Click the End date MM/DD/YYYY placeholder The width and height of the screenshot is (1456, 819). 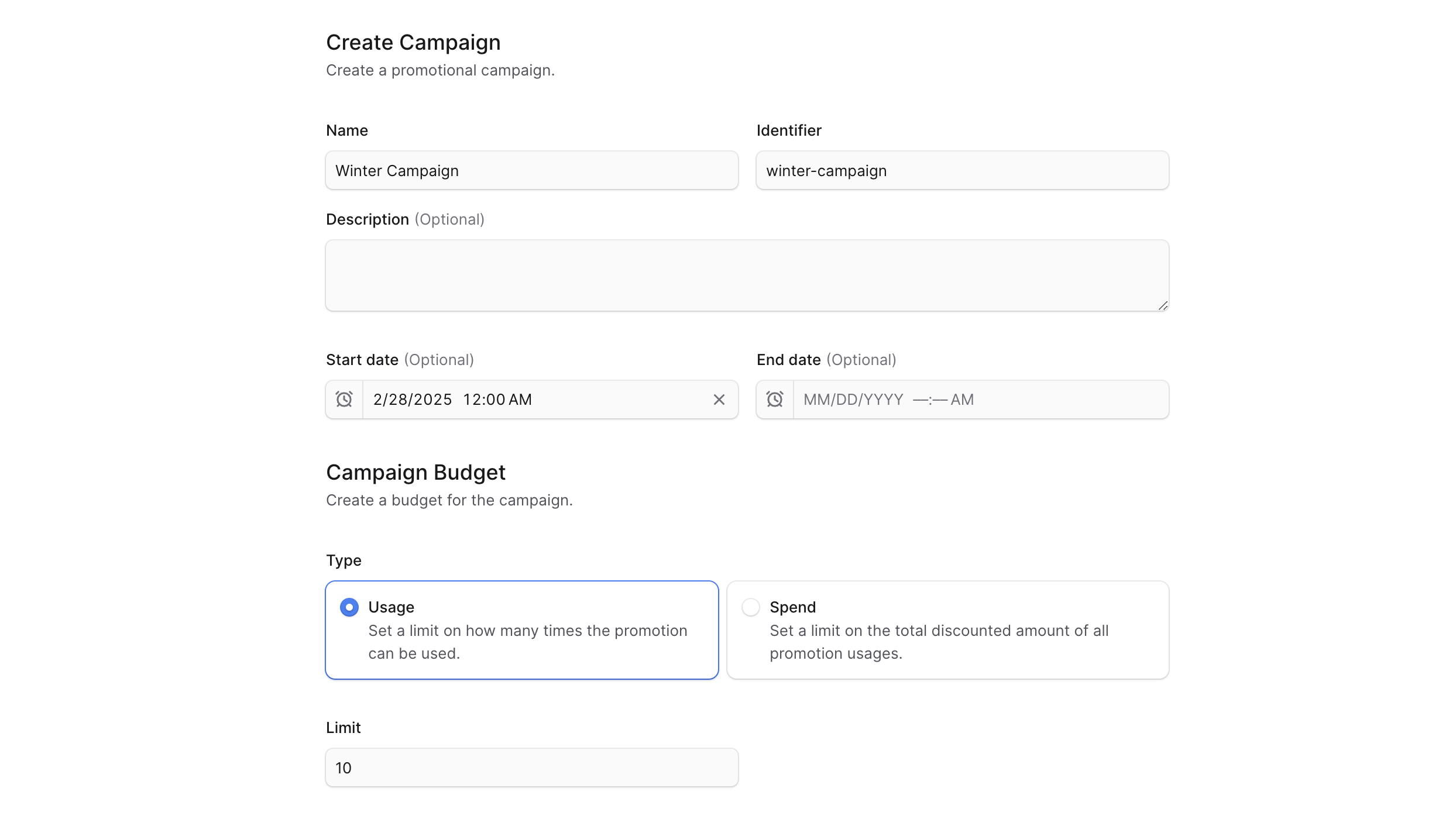pos(853,400)
